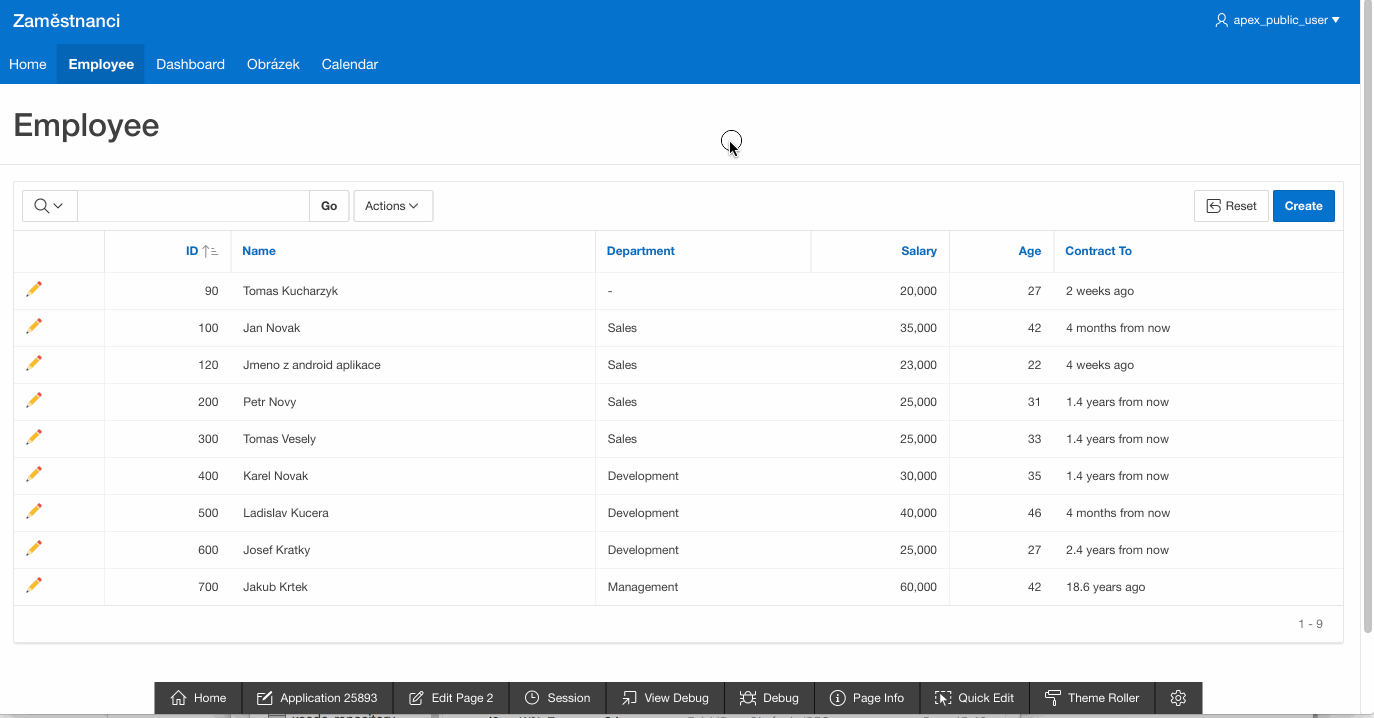Expand the apex_public_user account menu
The image size is (1374, 718).
(1277, 20)
